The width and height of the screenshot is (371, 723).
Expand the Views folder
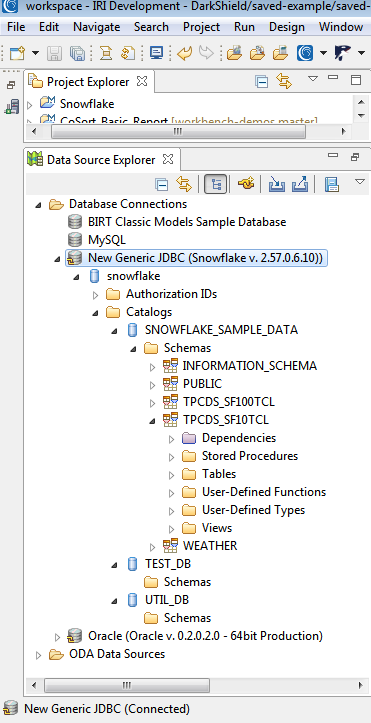(x=171, y=529)
